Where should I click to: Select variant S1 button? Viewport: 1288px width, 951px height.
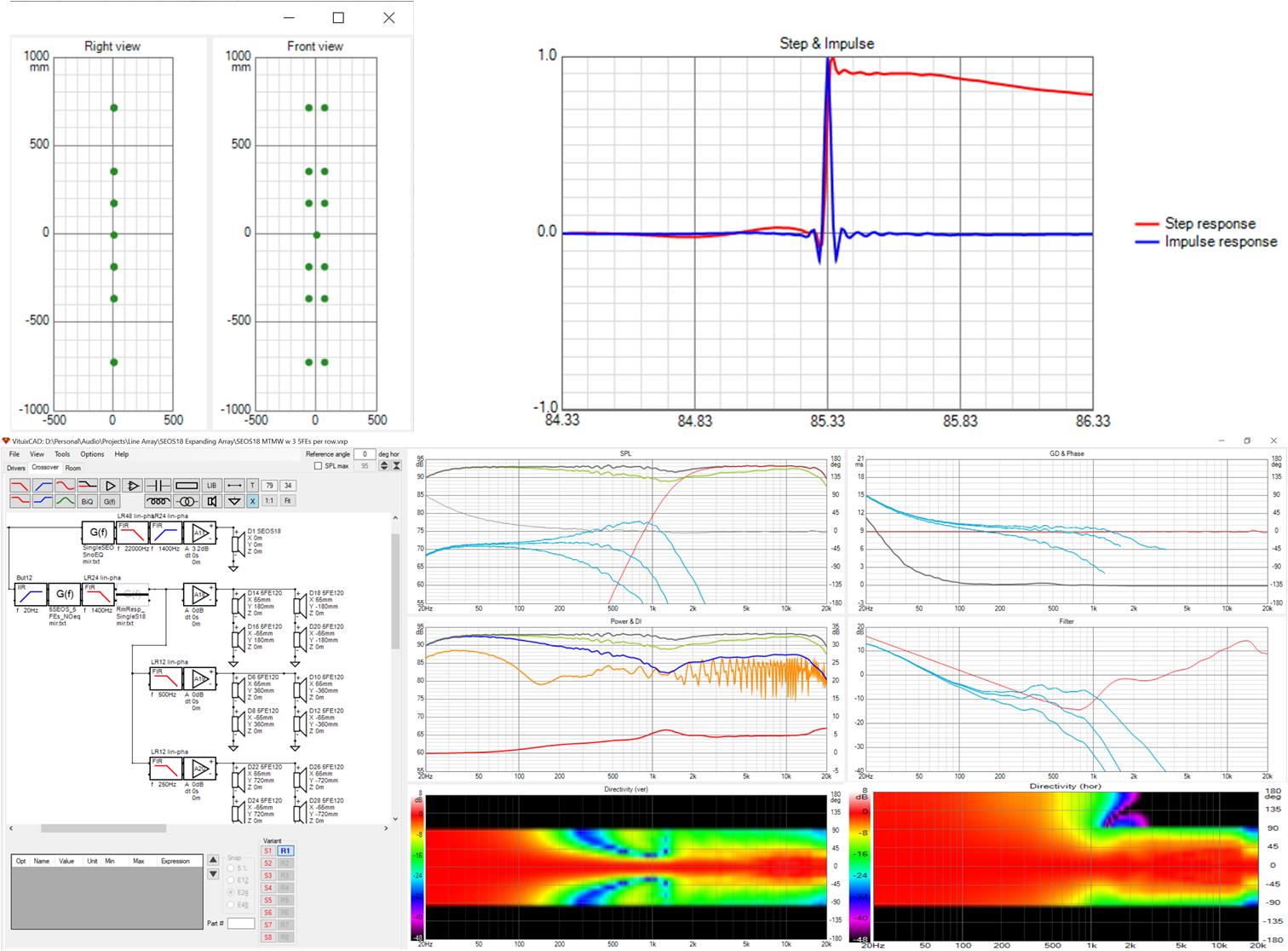pyautogui.click(x=267, y=850)
